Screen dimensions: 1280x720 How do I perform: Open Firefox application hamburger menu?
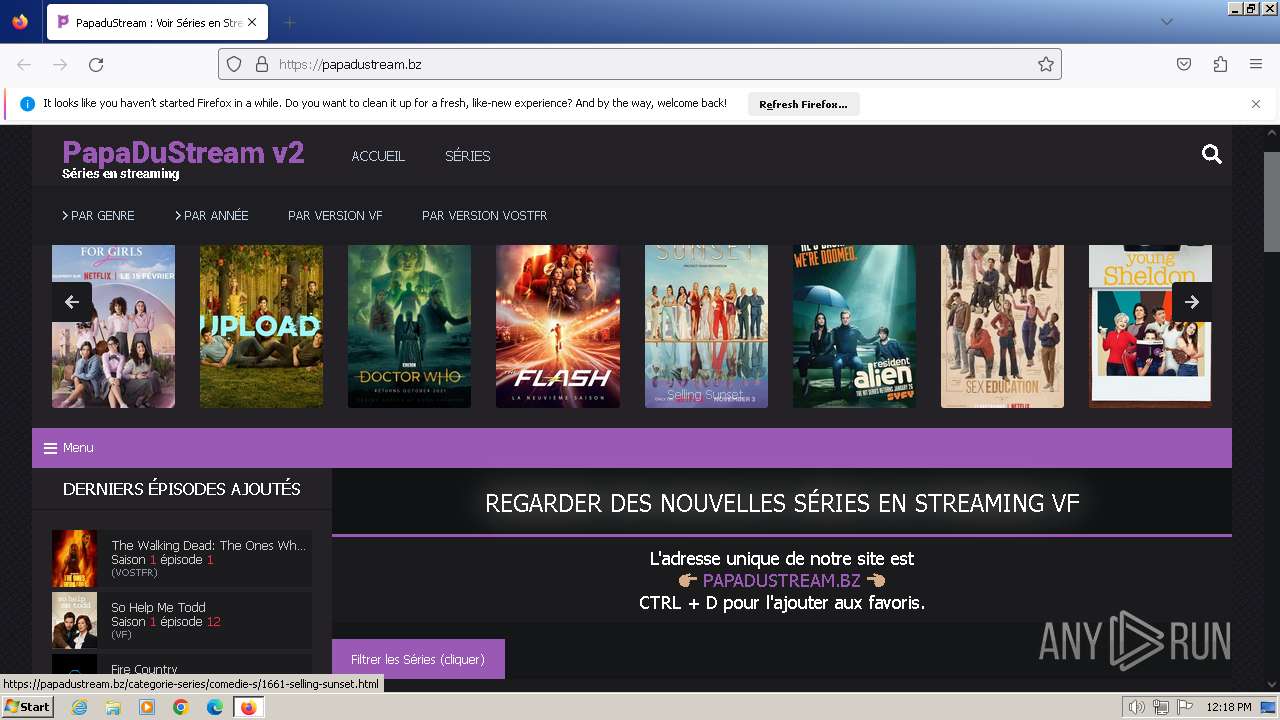tap(1256, 64)
